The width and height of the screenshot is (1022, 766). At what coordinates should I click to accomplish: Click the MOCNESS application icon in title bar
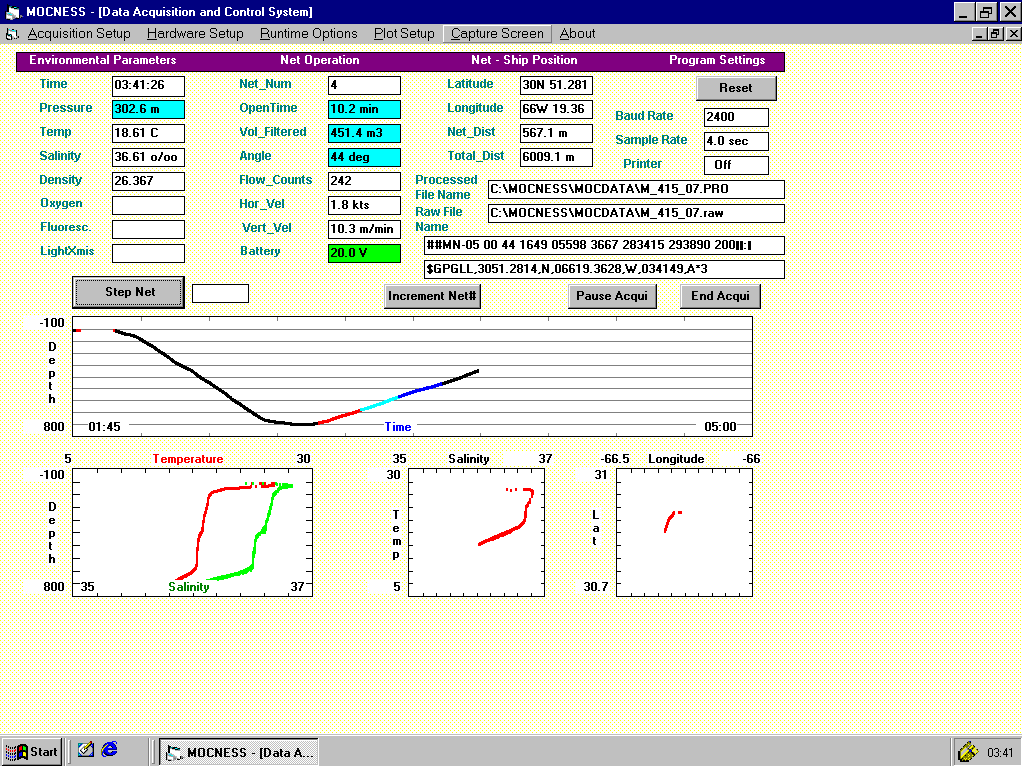(12, 12)
